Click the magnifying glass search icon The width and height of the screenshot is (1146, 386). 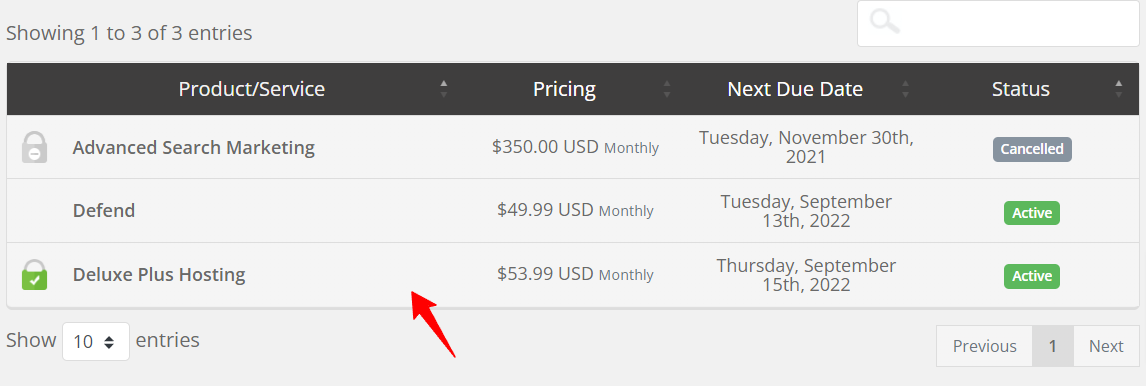[886, 23]
